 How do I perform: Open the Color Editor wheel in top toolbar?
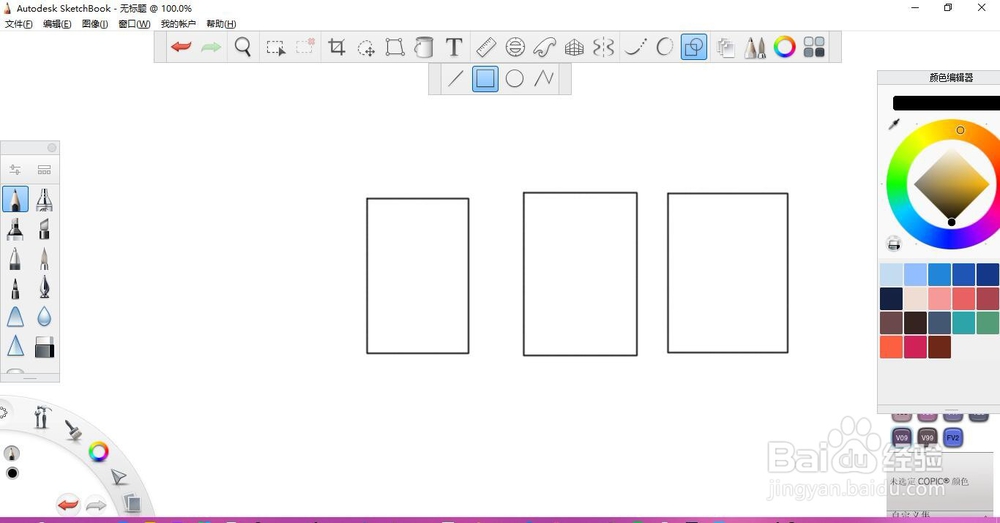(x=784, y=47)
